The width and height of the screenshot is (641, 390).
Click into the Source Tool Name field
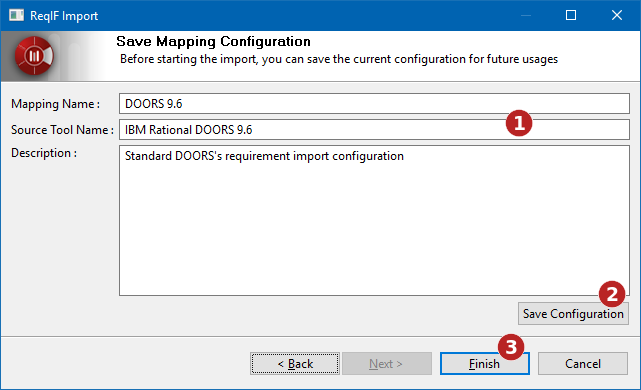[374, 130]
